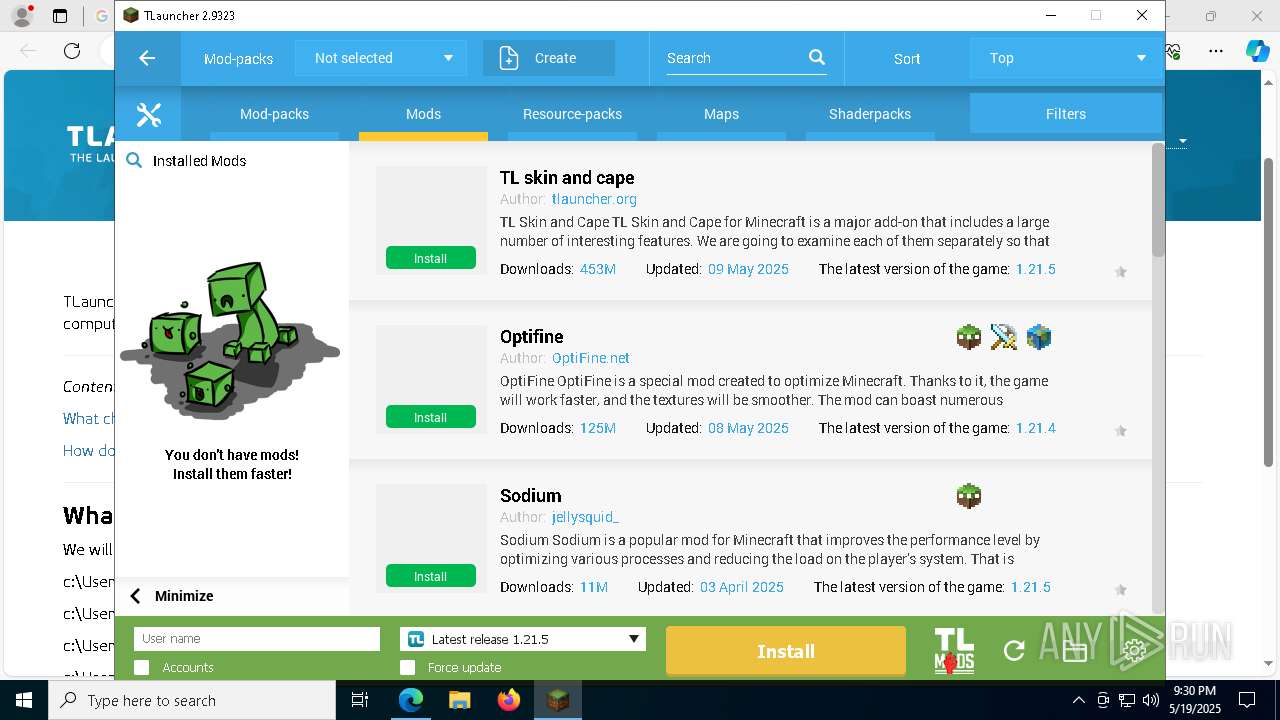1280x720 pixels.
Task: Open Task View on the taskbar
Action: (x=360, y=700)
